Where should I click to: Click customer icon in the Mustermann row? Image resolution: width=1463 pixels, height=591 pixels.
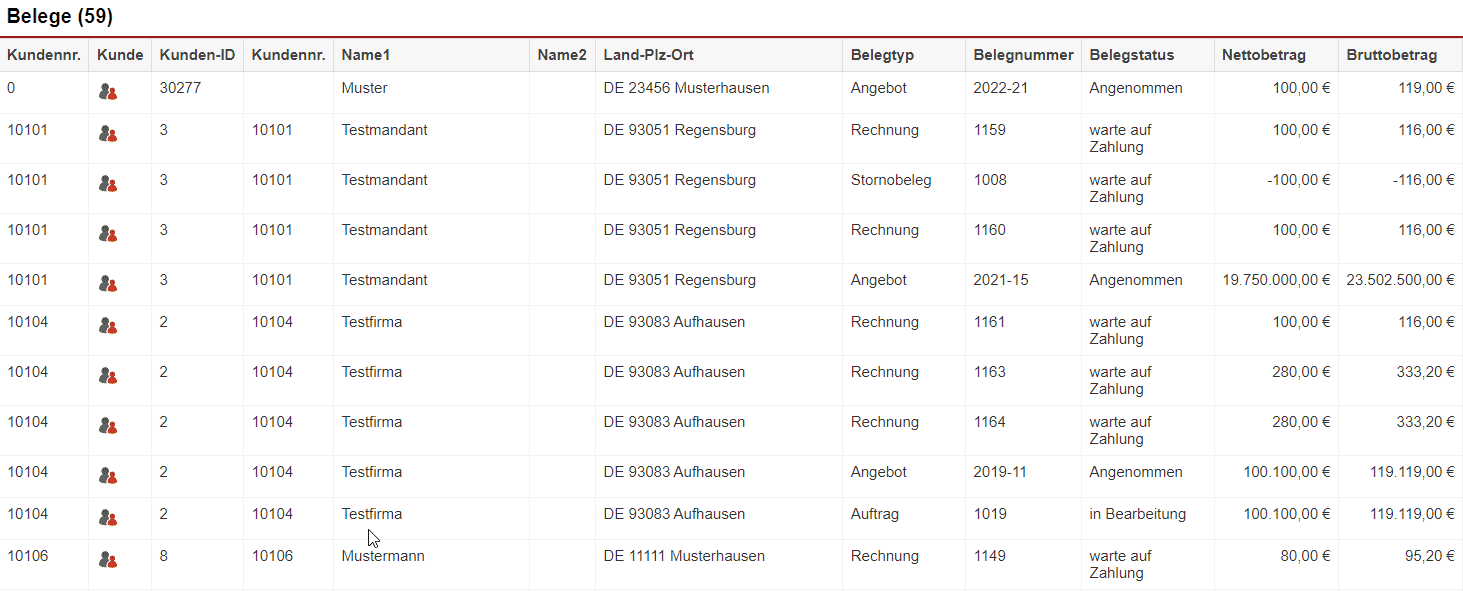tap(108, 560)
